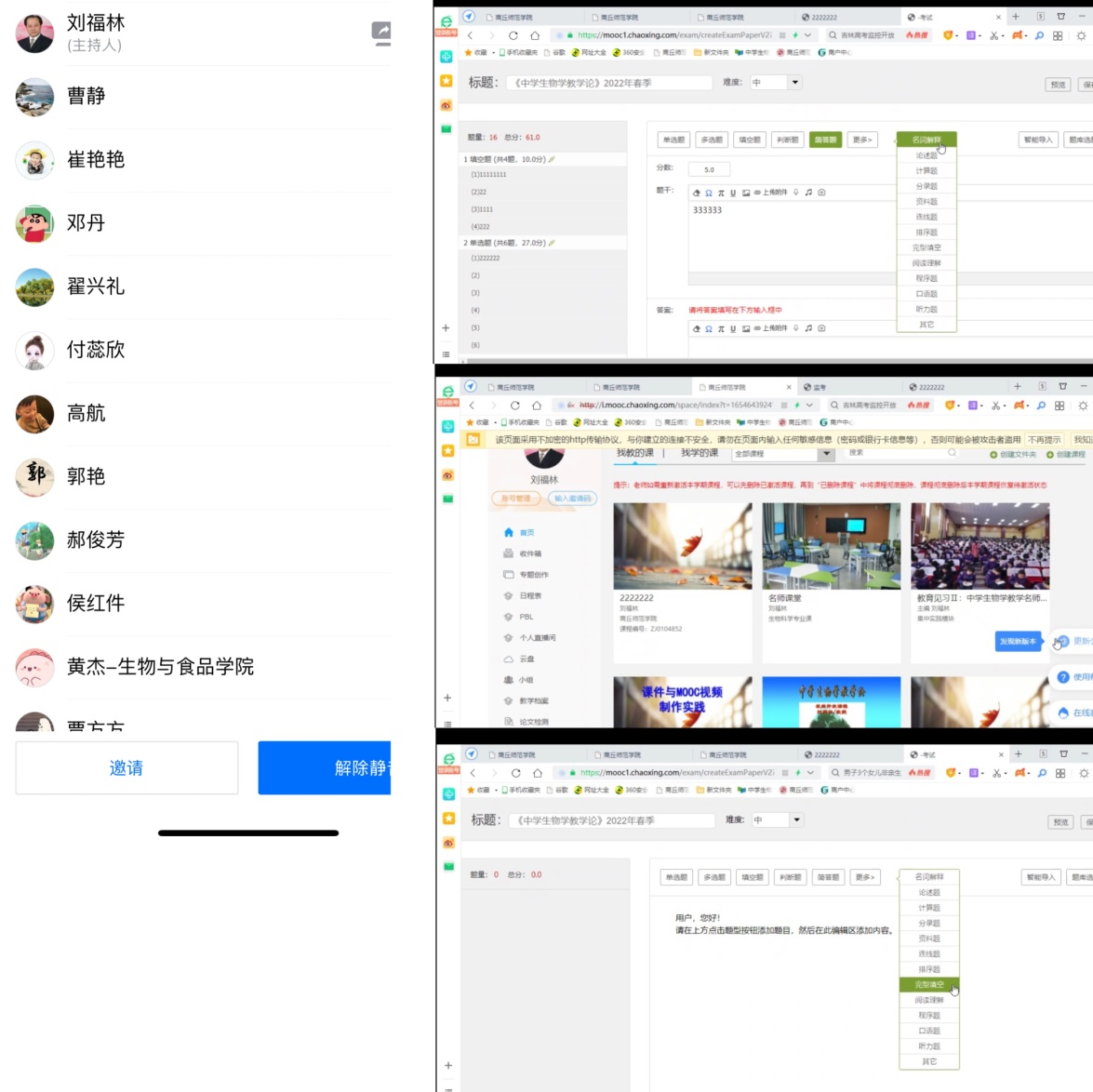Open the 名师课堂 course thumbnail
This screenshot has width=1093, height=1092.
click(831, 546)
